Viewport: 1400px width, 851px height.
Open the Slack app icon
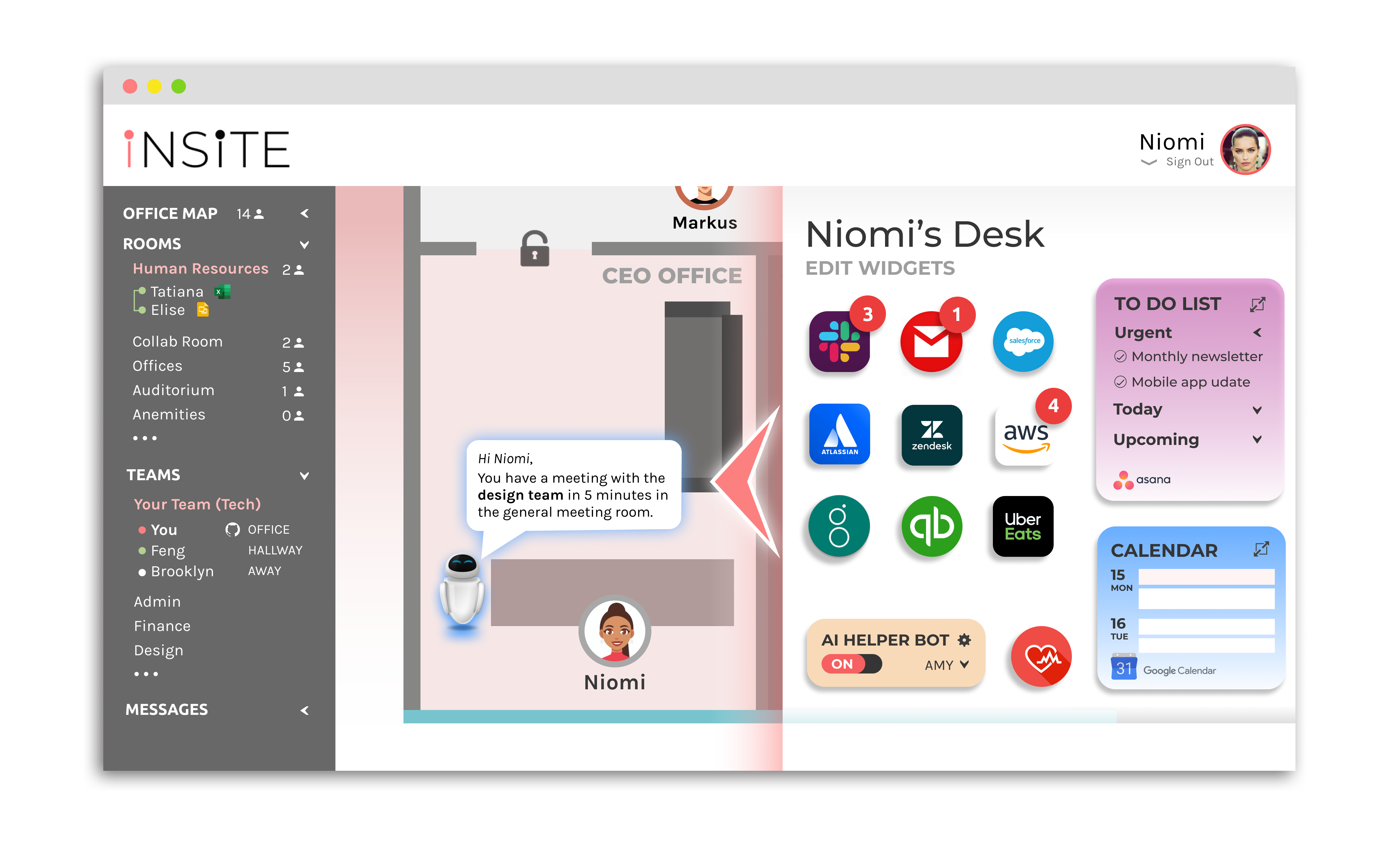click(839, 342)
